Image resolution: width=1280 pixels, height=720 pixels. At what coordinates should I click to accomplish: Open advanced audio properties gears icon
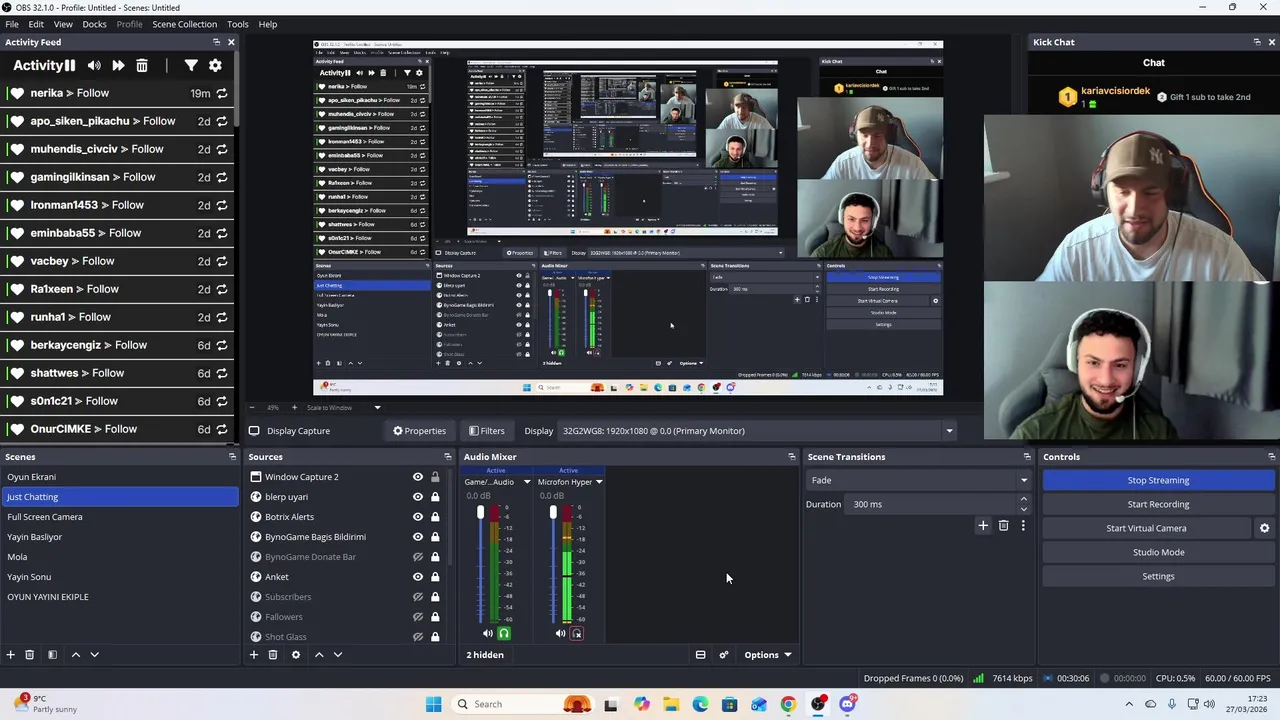tap(724, 655)
